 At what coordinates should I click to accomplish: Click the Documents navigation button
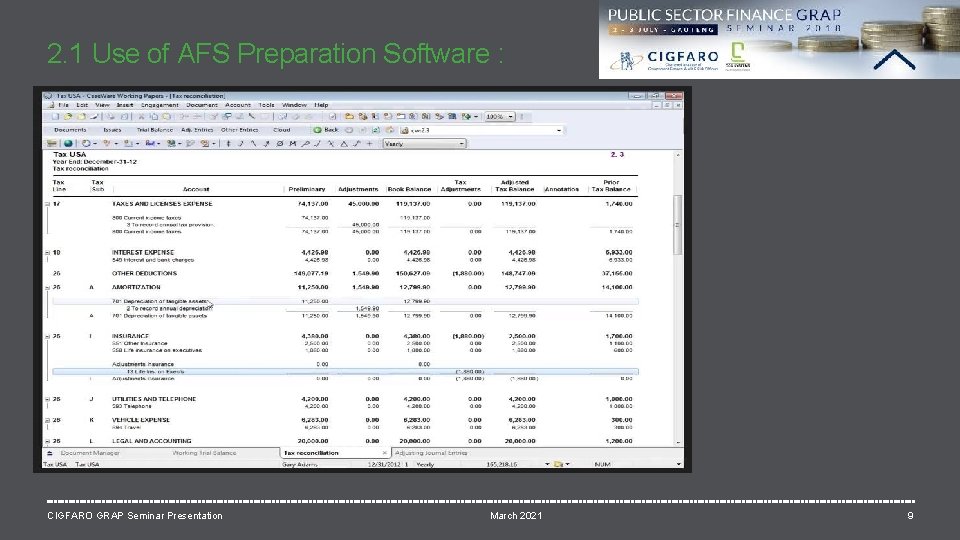70,130
